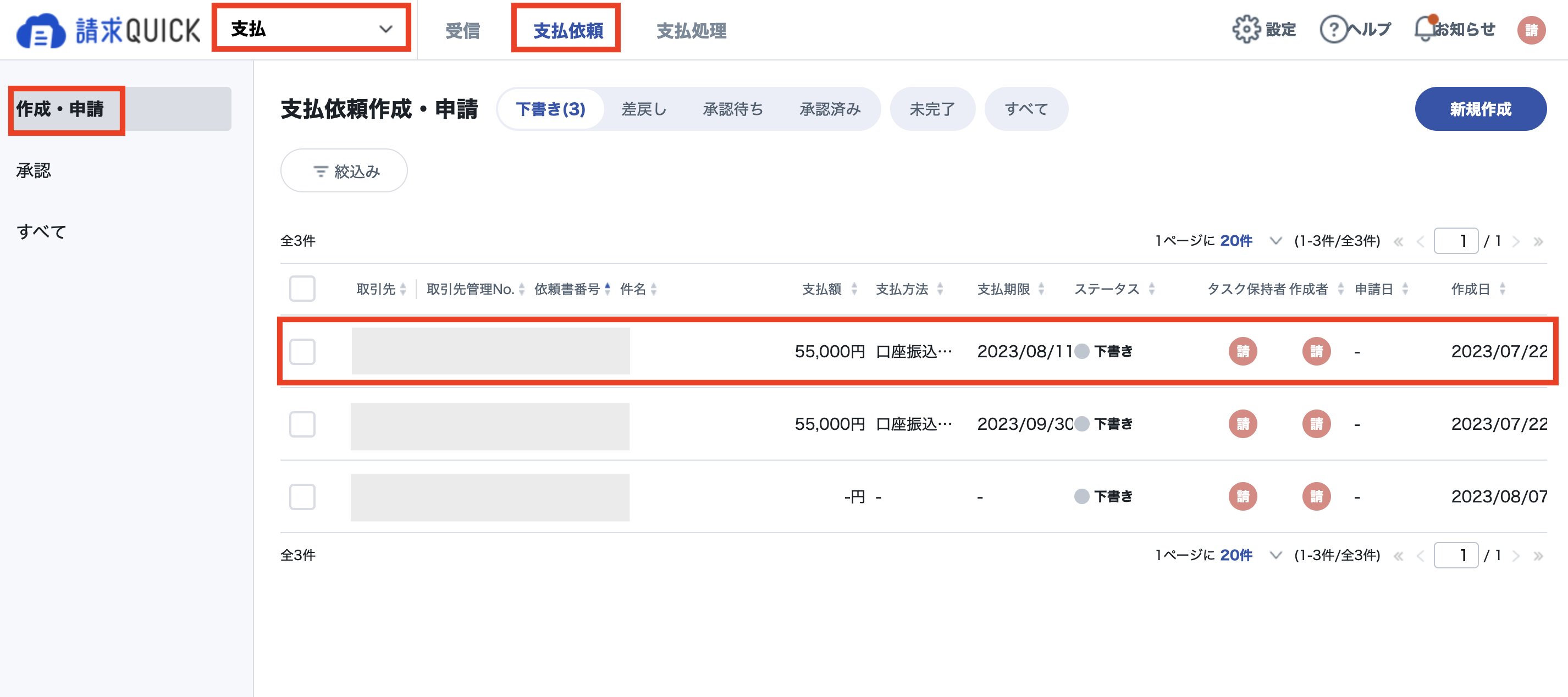Select 未完了 filter pill
Viewport: 1568px width, 697px height.
[932, 109]
